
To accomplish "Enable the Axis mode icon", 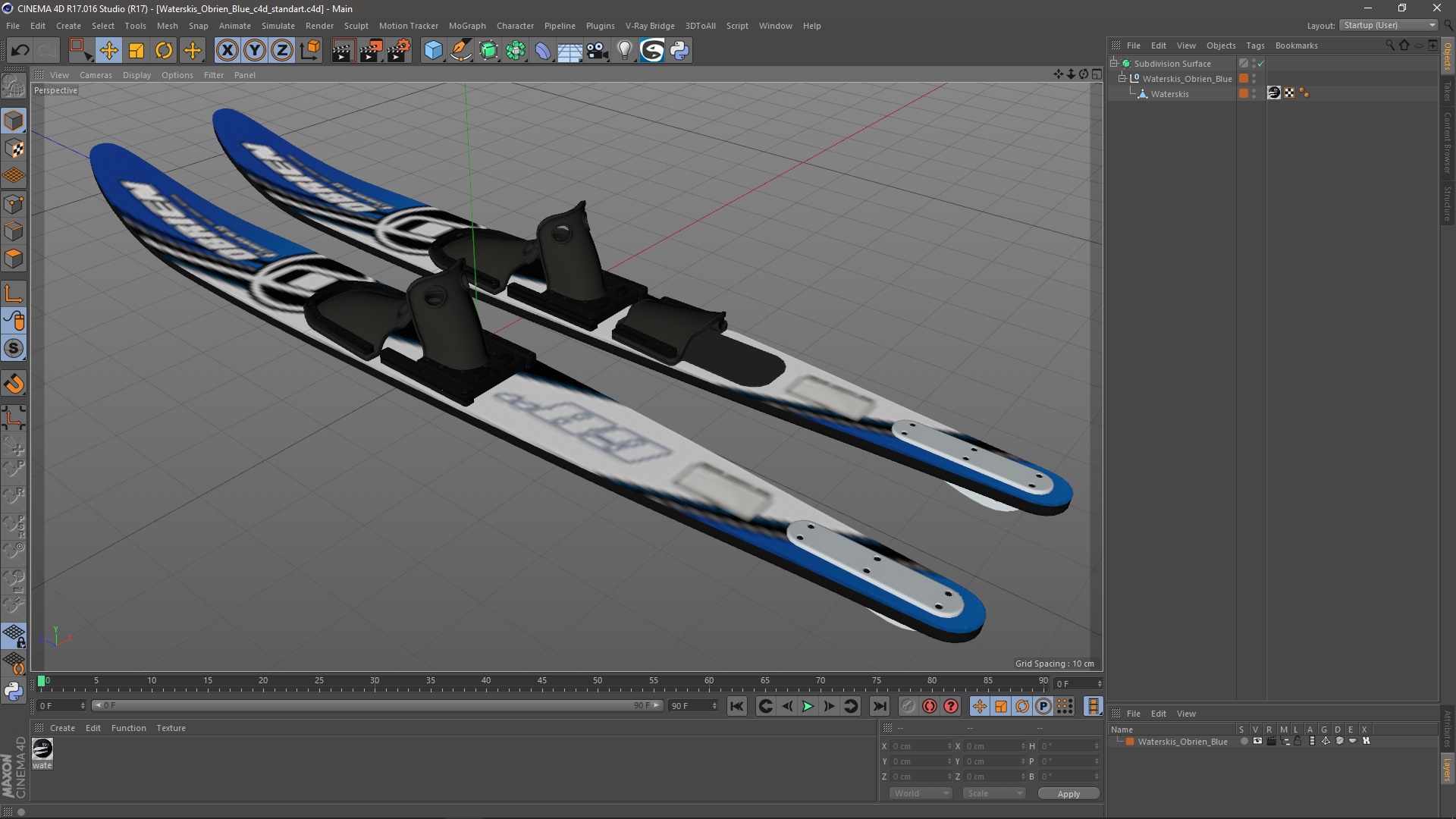I will pos(14,293).
